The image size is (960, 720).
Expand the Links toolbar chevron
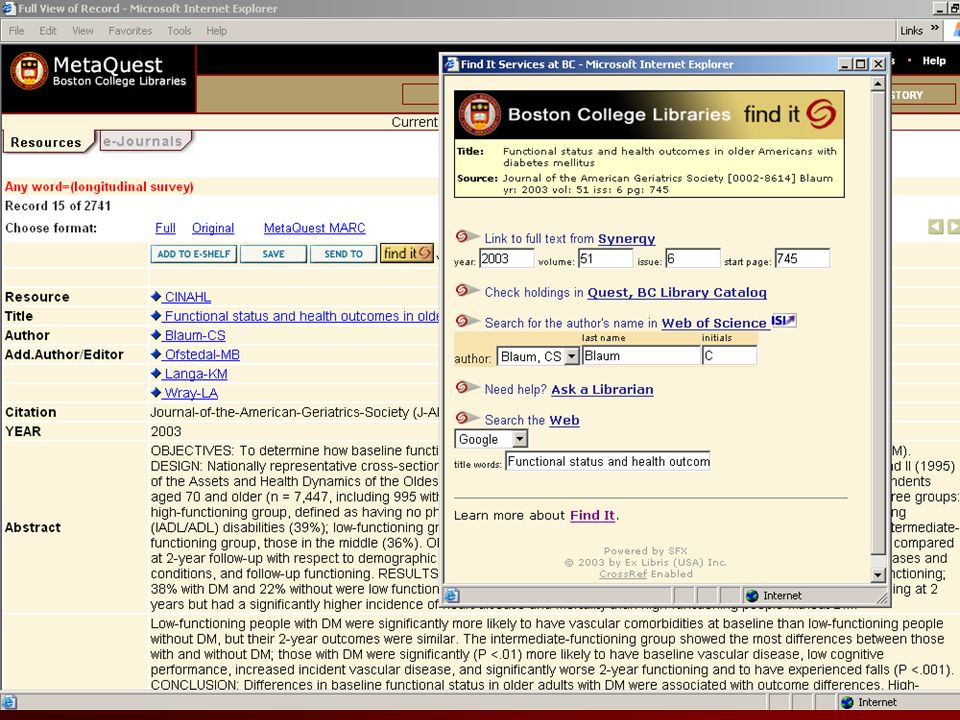pyautogui.click(x=934, y=29)
